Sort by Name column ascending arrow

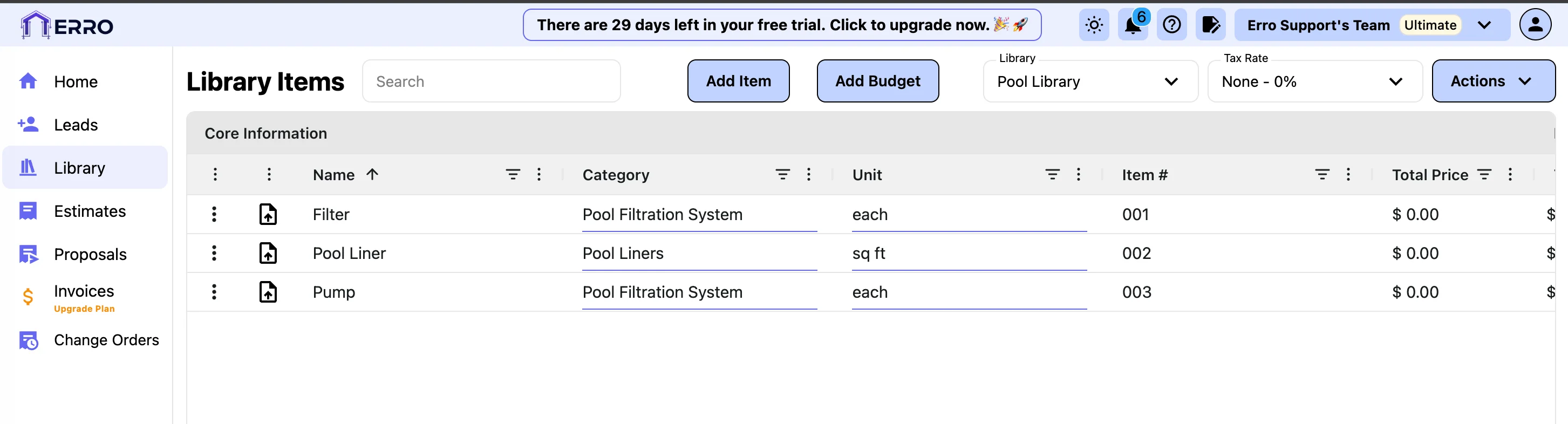(x=372, y=175)
